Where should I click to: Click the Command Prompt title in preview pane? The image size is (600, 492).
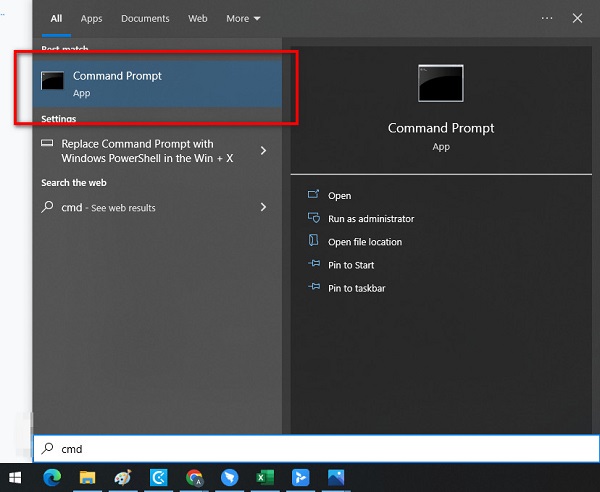point(441,128)
